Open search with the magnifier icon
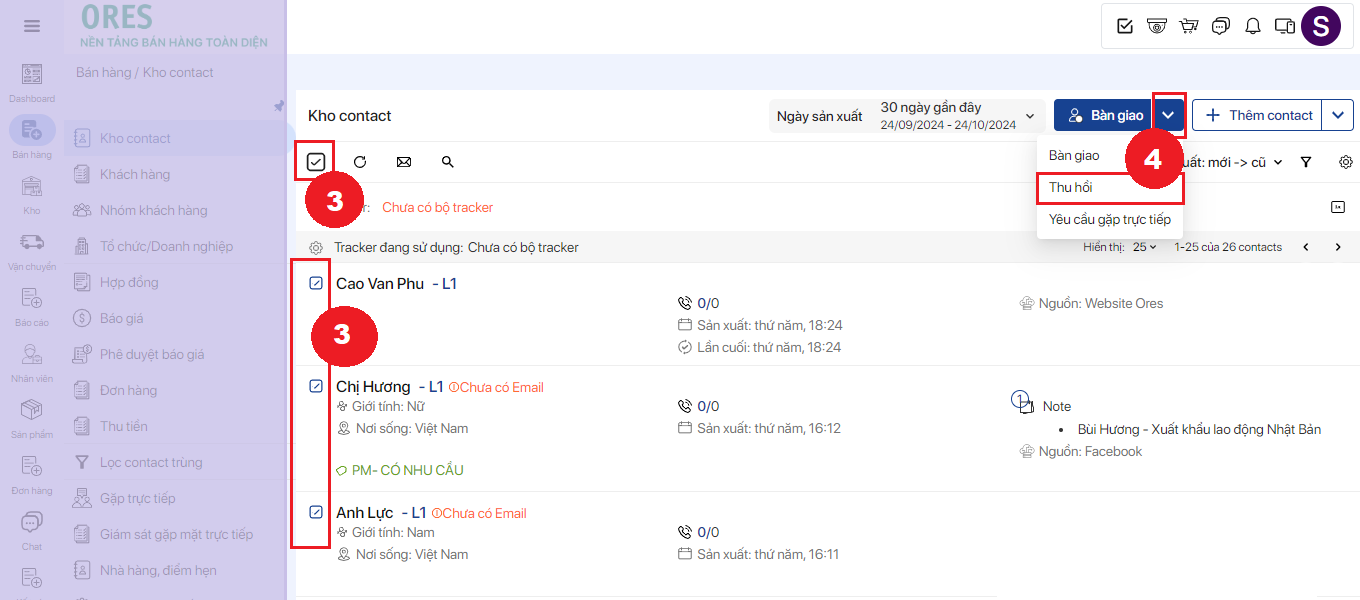Viewport: 1360px width, 600px height. tap(448, 162)
